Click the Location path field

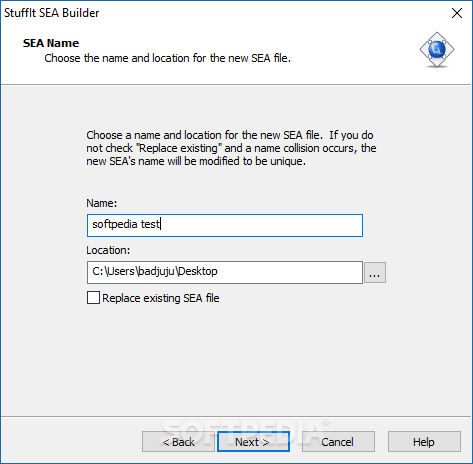tap(225, 272)
